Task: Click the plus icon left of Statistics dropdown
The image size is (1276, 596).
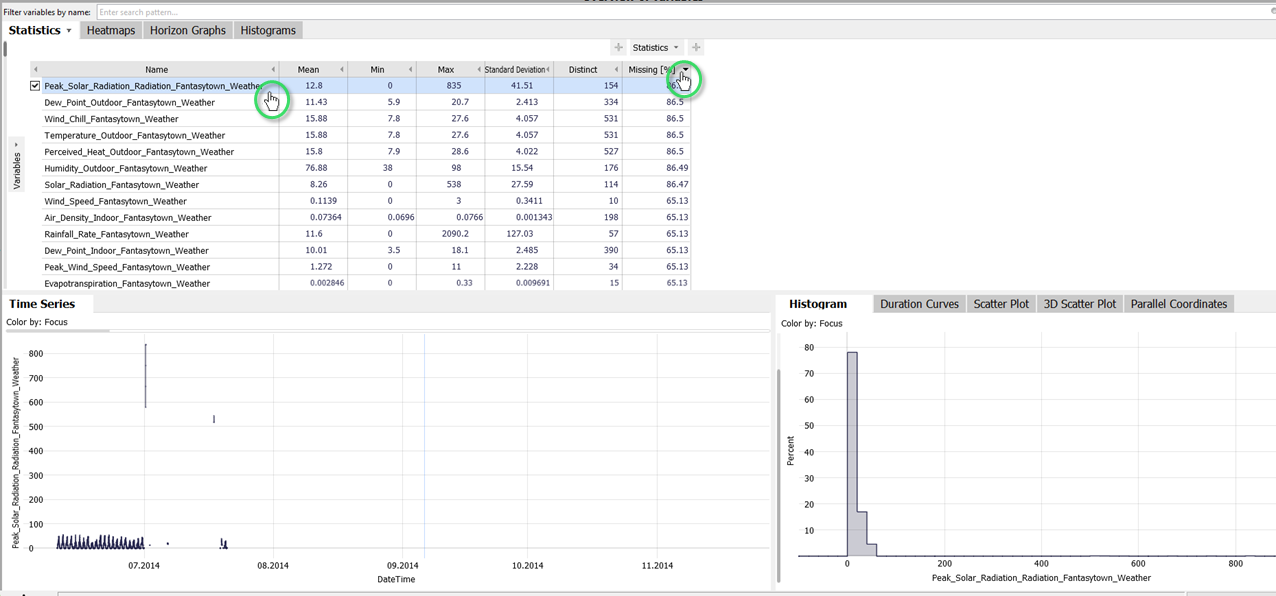Action: coord(618,47)
